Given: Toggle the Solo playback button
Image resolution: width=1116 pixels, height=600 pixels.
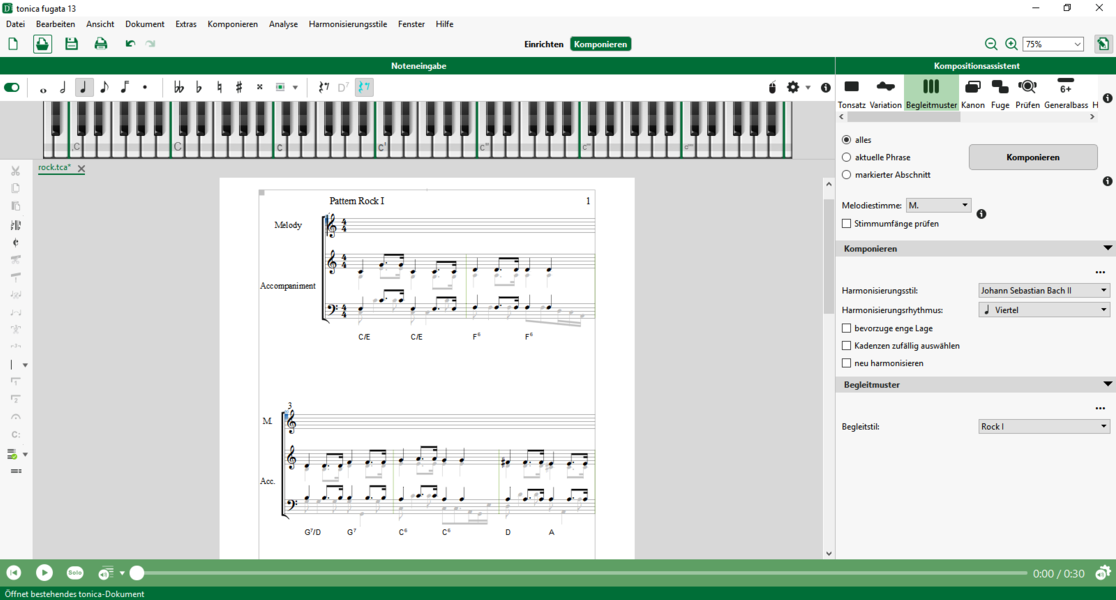Looking at the screenshot, I should (75, 573).
